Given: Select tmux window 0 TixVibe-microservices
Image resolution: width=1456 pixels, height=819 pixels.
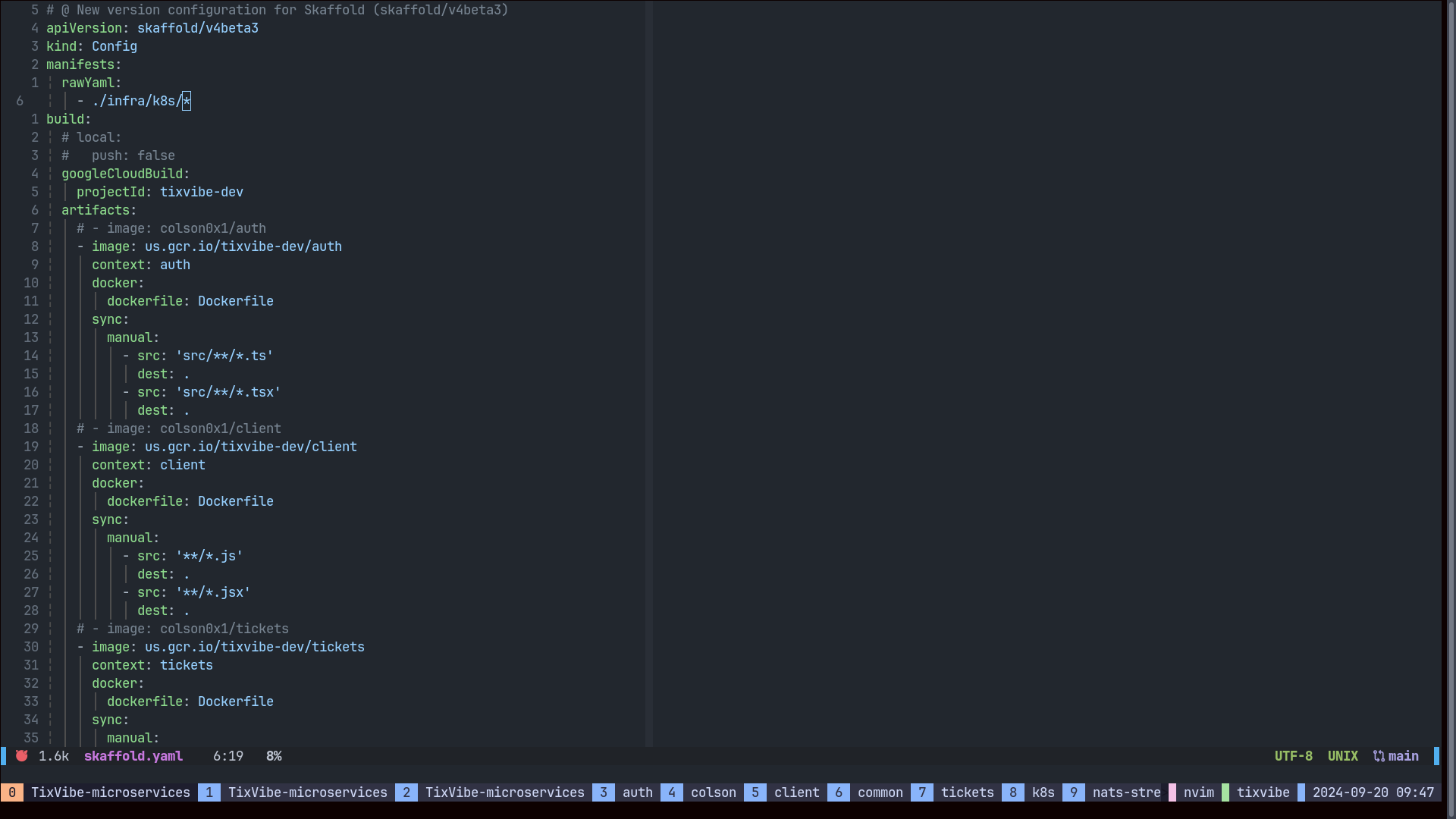Looking at the screenshot, I should point(110,792).
